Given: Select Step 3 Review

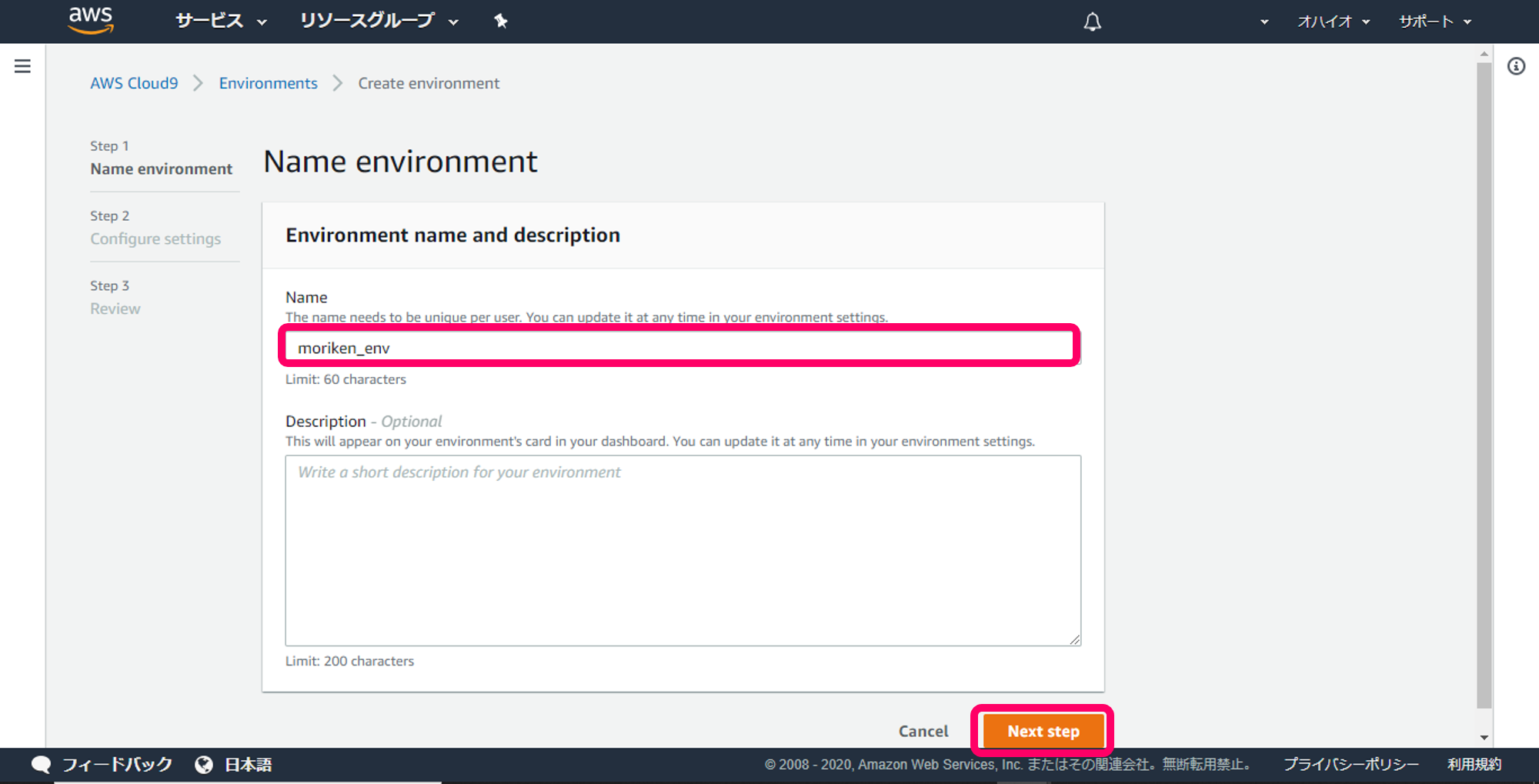Looking at the screenshot, I should [115, 298].
